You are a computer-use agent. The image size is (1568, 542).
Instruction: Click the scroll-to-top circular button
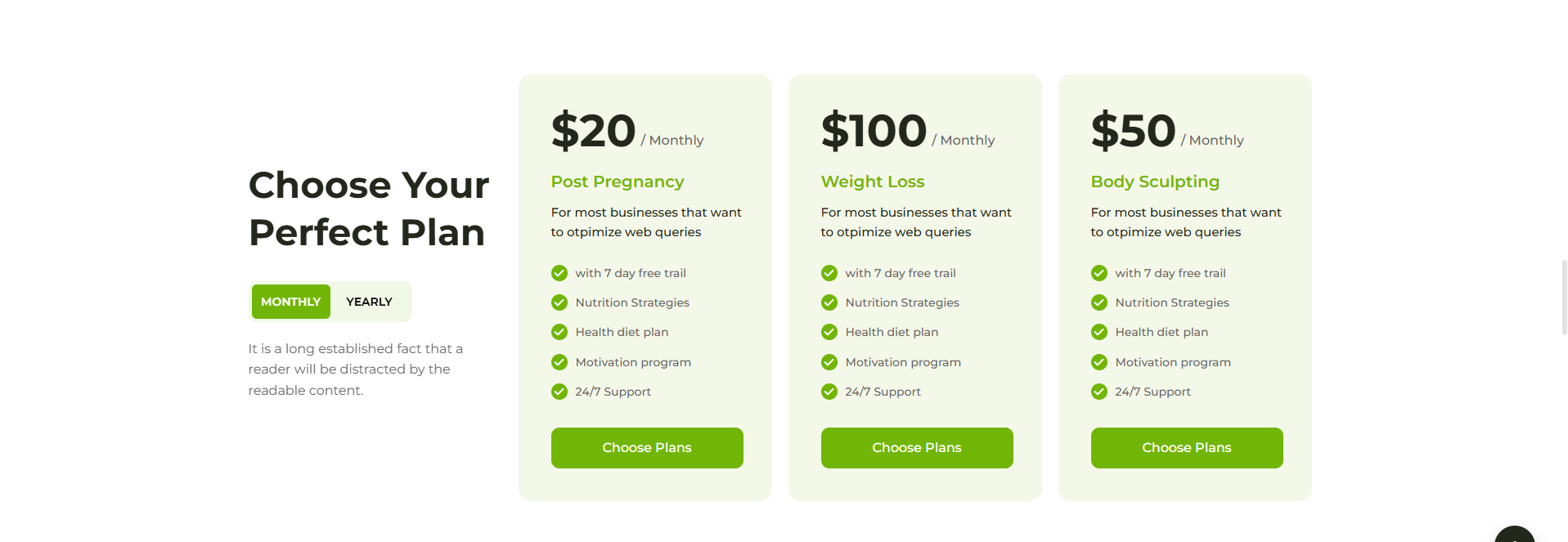[x=1514, y=535]
